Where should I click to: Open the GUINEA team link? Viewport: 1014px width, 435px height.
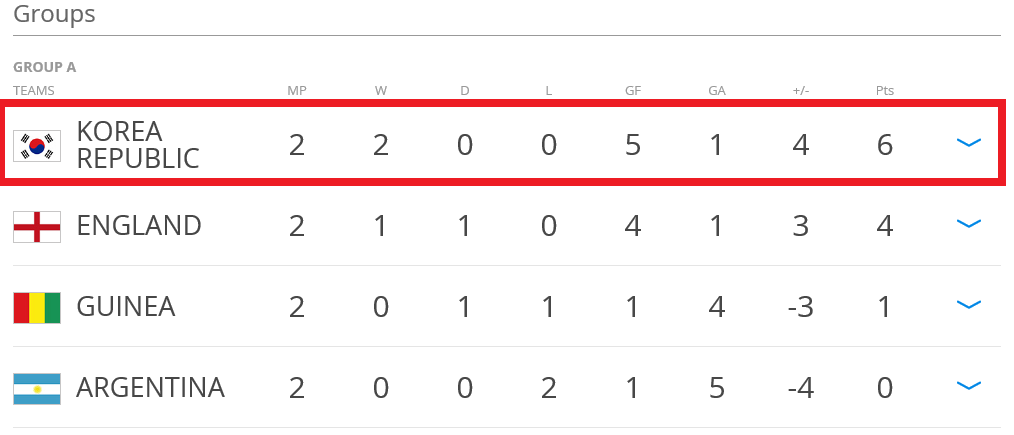[x=125, y=306]
